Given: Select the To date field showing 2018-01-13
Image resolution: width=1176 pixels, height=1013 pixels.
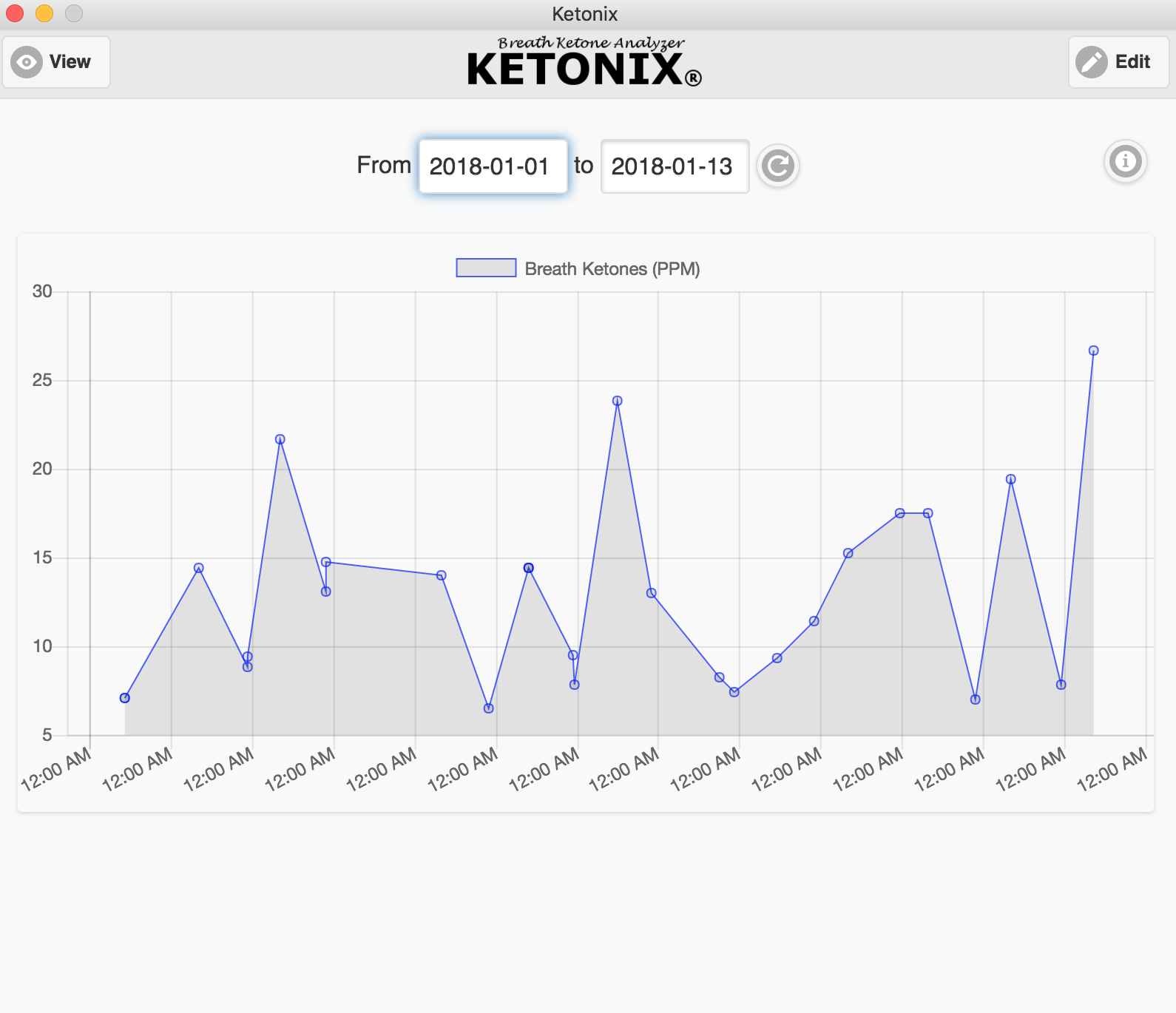Looking at the screenshot, I should point(675,166).
